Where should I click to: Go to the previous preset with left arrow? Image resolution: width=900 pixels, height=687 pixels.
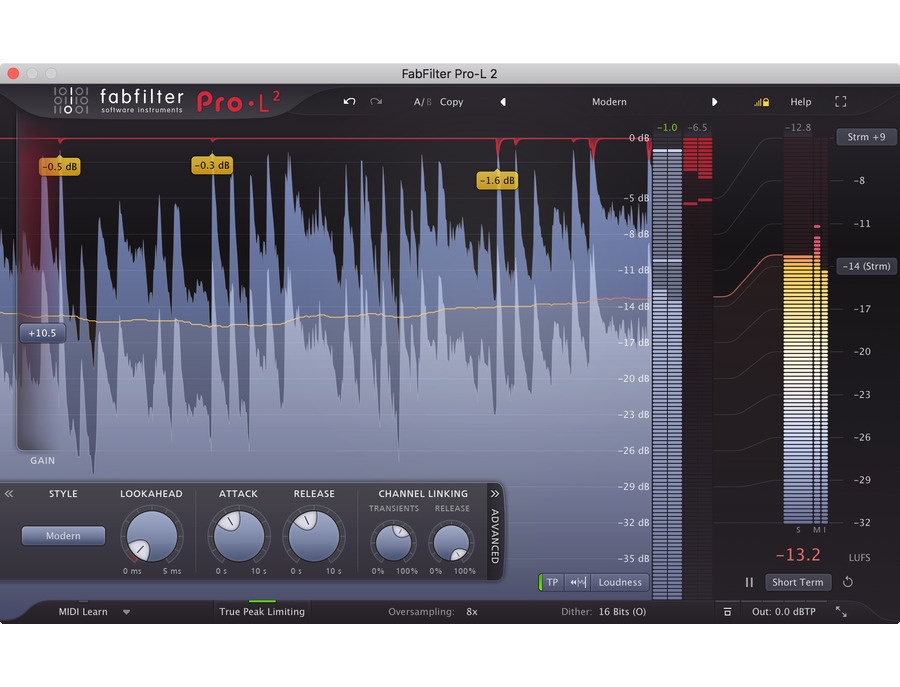coord(503,102)
